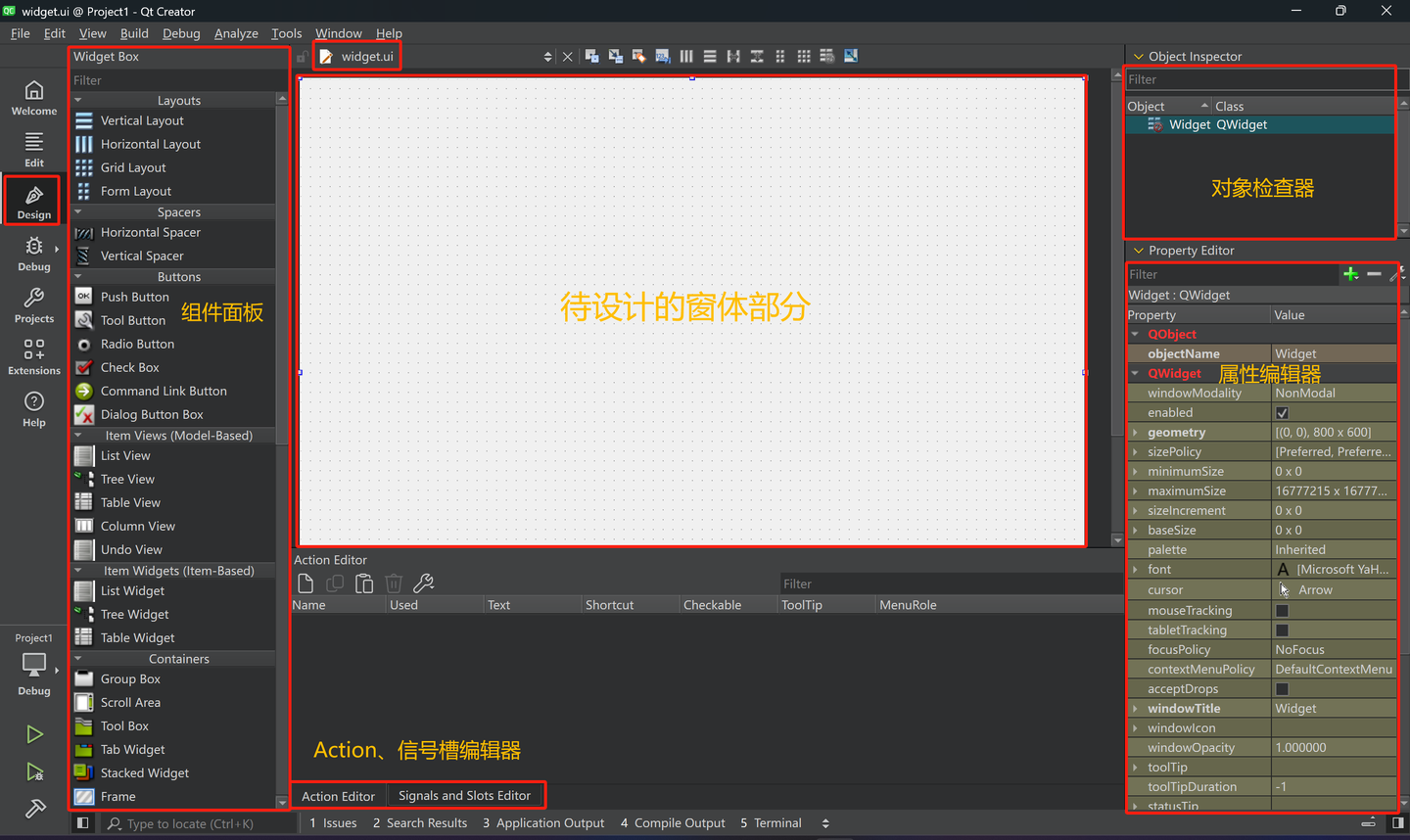Click the Lay Out in a Form Layout icon
Viewport: 1410px width, 840px height.
click(779, 56)
